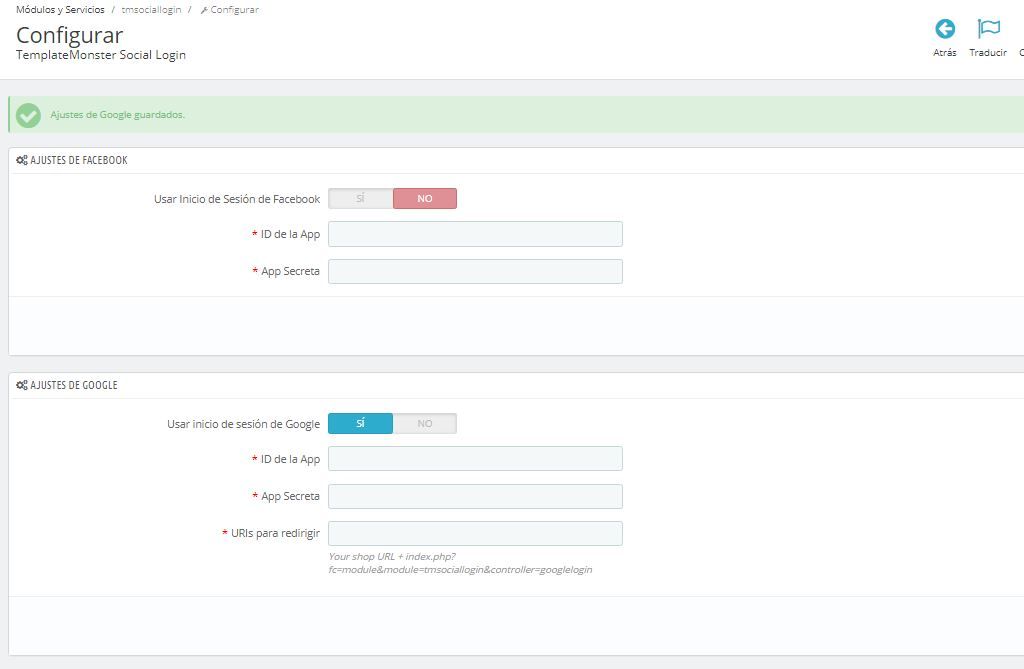Click the 'Your shop URL + index.php?' hint text
Image resolution: width=1024 pixels, height=669 pixels.
(392, 557)
